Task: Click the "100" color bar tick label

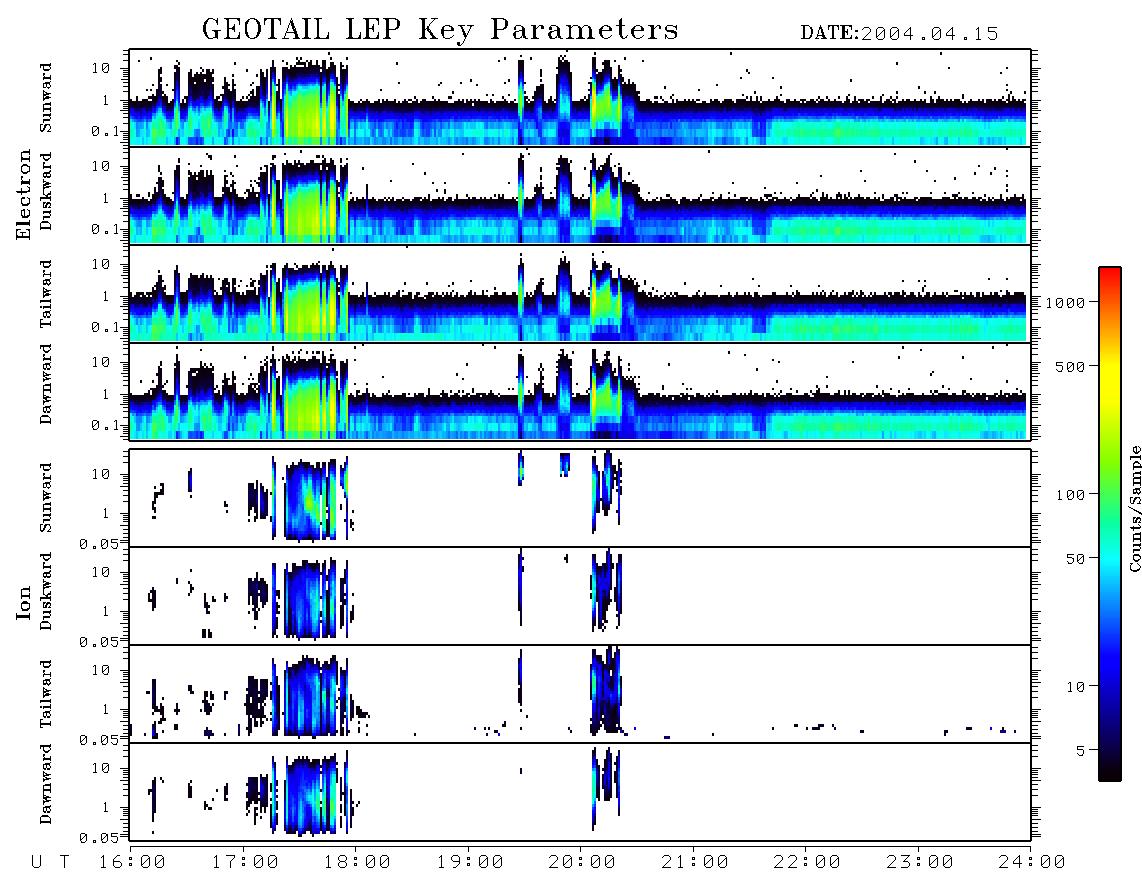Action: click(1071, 495)
